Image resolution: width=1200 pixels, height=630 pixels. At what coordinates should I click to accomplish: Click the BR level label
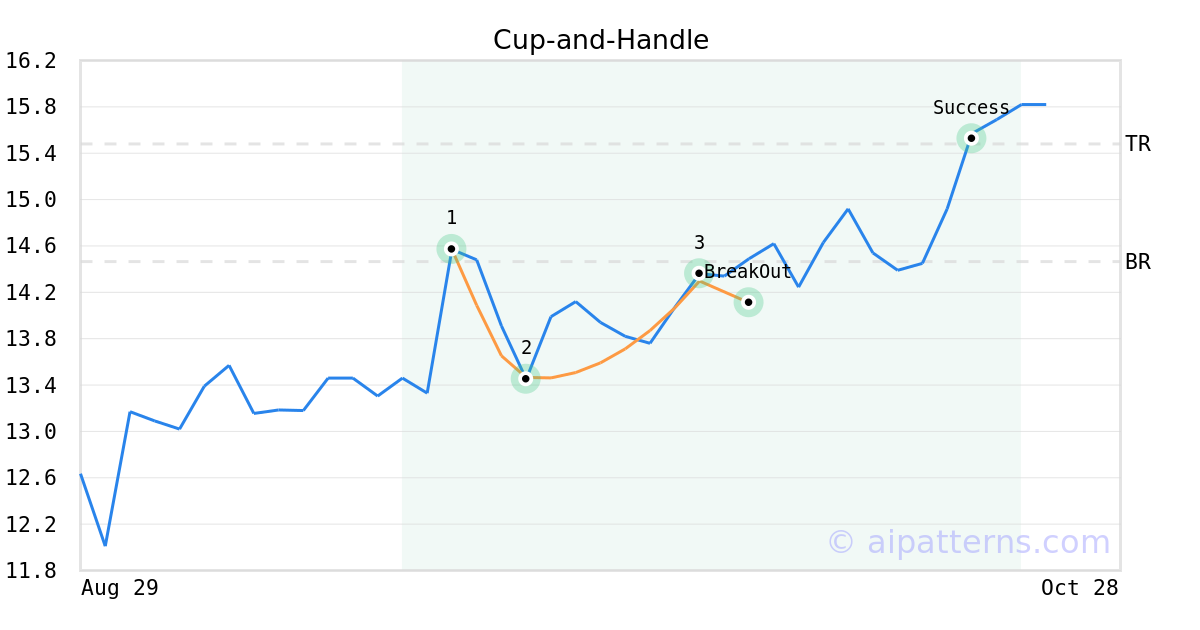[x=1137, y=262]
